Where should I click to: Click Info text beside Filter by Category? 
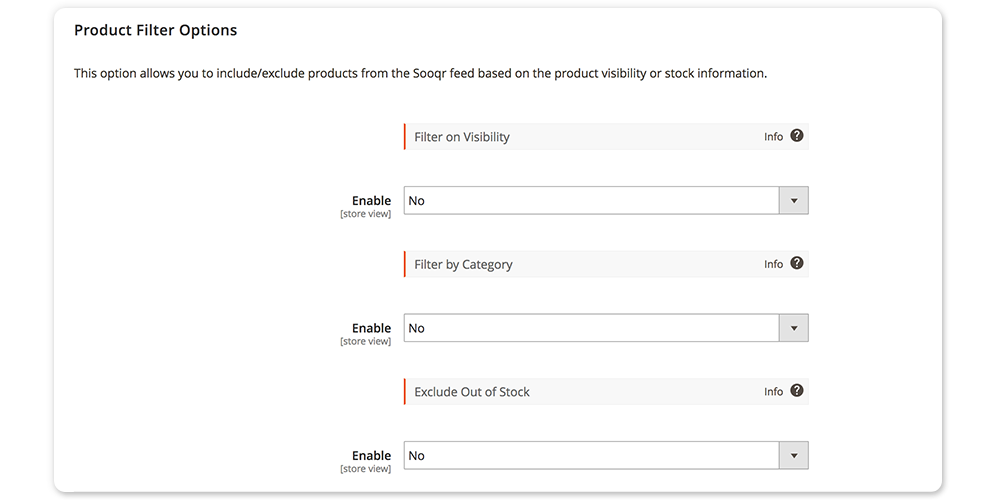point(773,264)
